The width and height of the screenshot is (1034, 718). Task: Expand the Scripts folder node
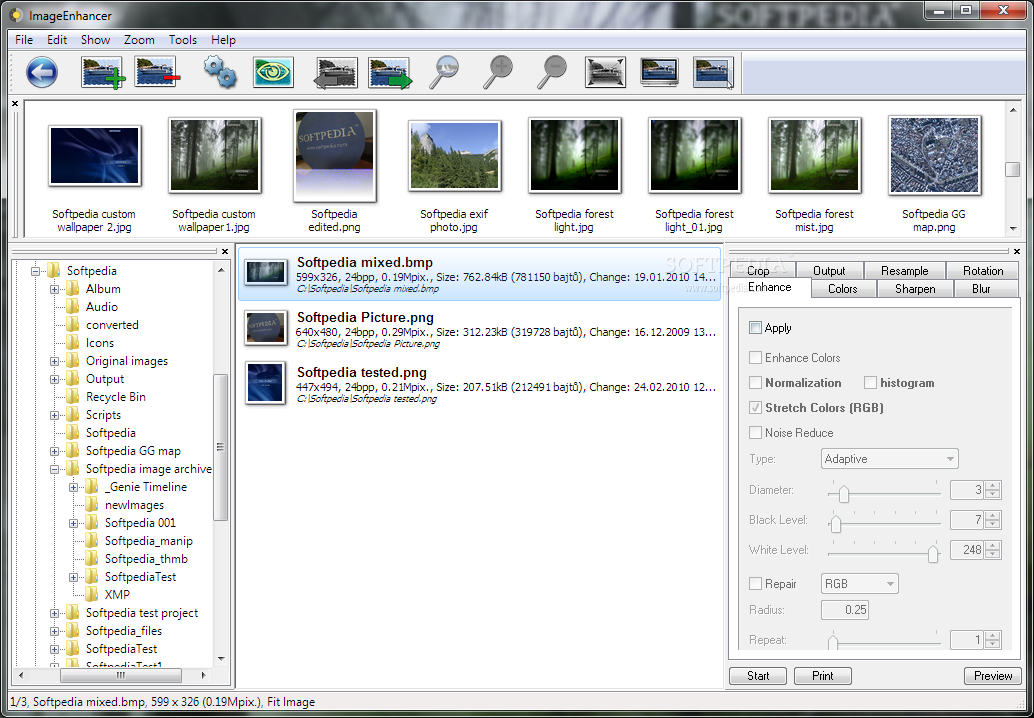[54, 415]
